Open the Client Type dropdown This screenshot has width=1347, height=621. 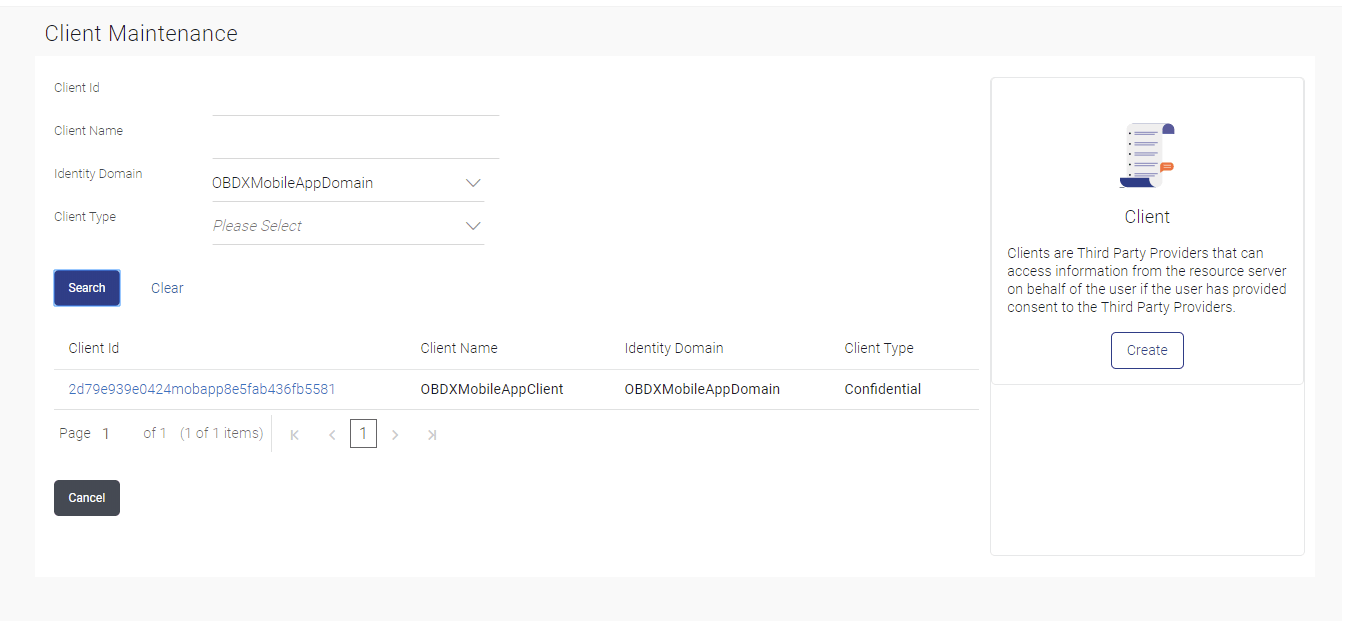coord(348,226)
